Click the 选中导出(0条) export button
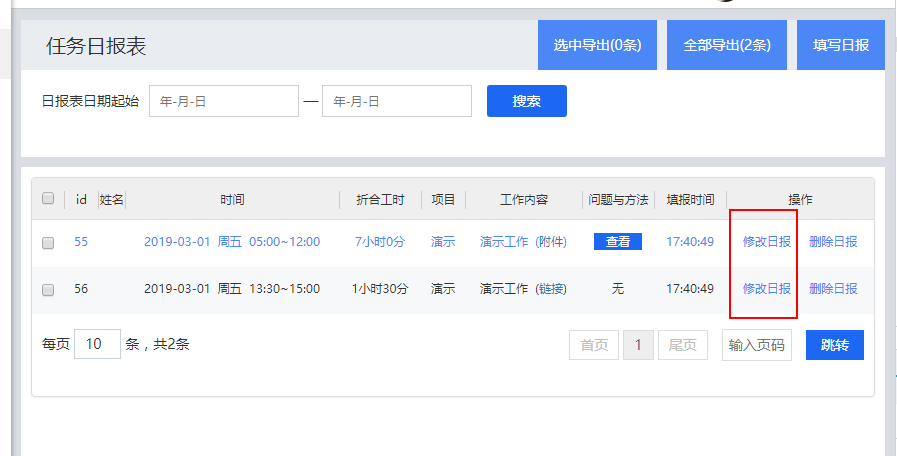This screenshot has height=456, width=897. pos(597,45)
